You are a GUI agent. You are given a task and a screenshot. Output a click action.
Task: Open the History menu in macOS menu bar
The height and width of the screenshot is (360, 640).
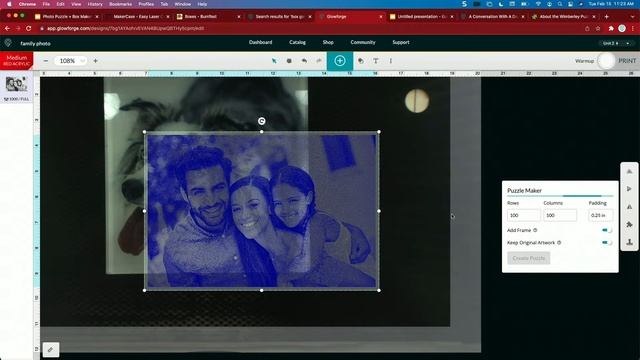tap(95, 4)
